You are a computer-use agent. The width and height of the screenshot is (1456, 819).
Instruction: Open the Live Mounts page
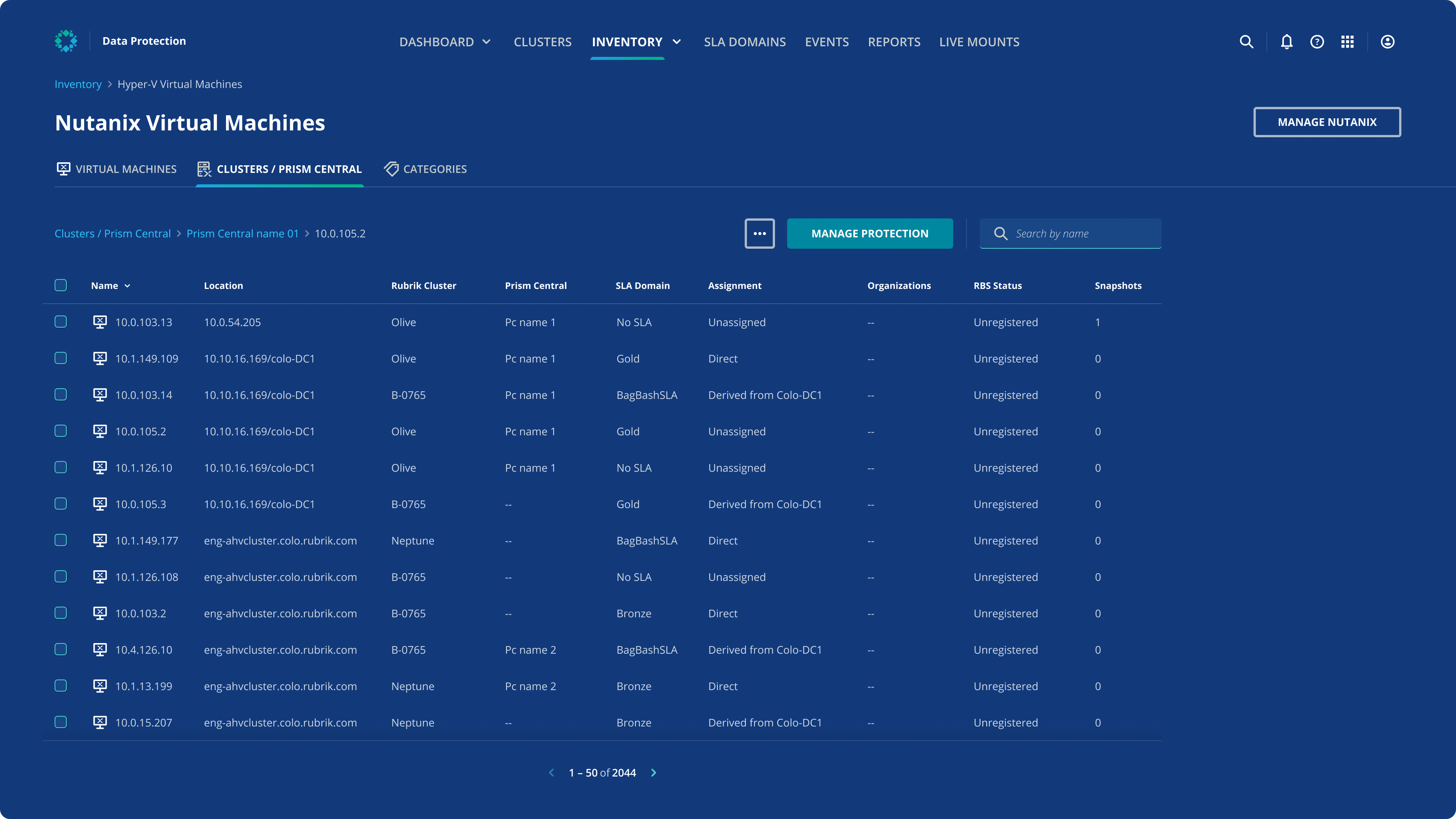point(979,42)
